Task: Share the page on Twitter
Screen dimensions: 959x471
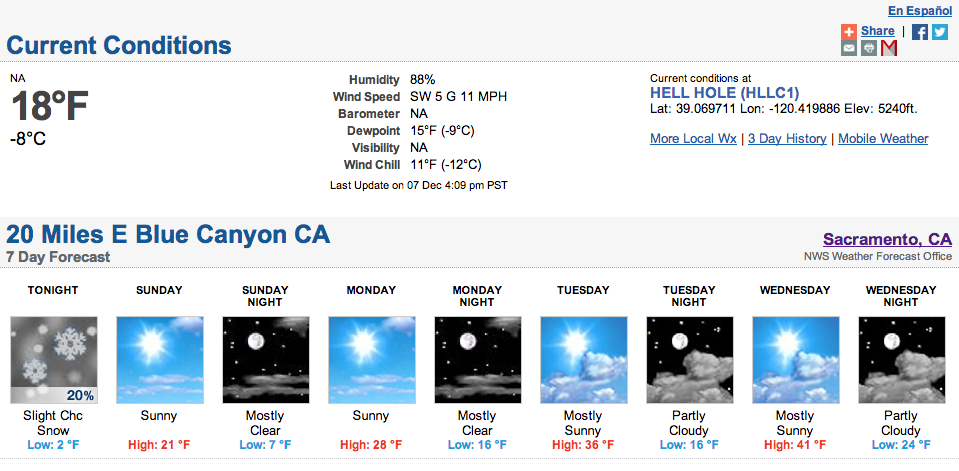Action: pyautogui.click(x=940, y=32)
